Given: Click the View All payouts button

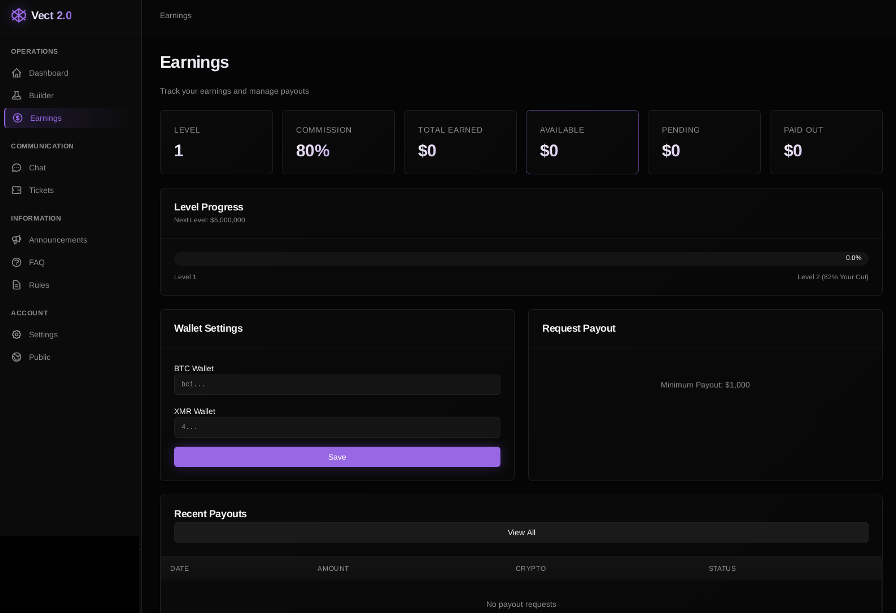Looking at the screenshot, I should (x=521, y=532).
